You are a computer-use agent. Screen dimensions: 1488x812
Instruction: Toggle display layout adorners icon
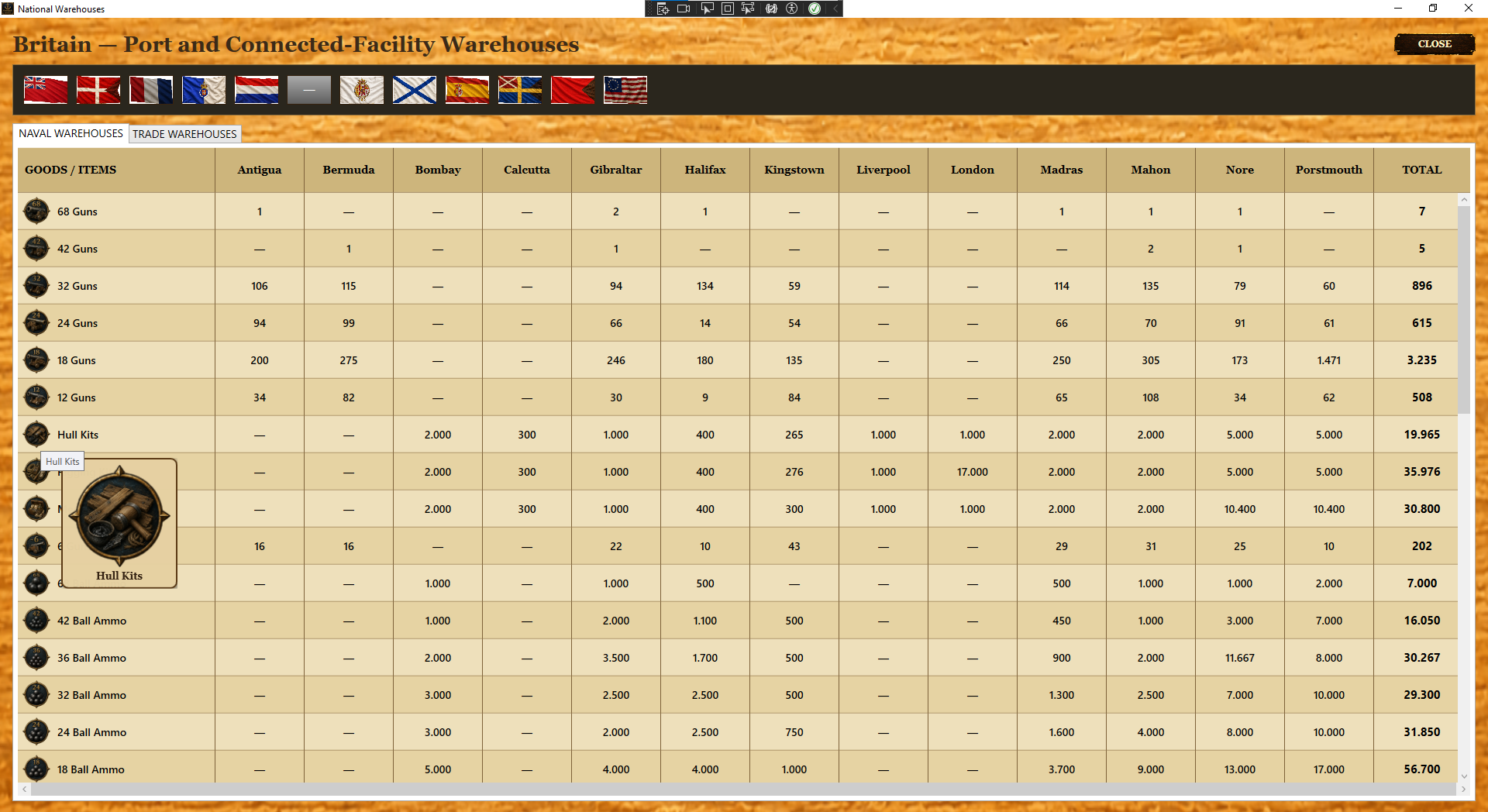pyautogui.click(x=727, y=9)
